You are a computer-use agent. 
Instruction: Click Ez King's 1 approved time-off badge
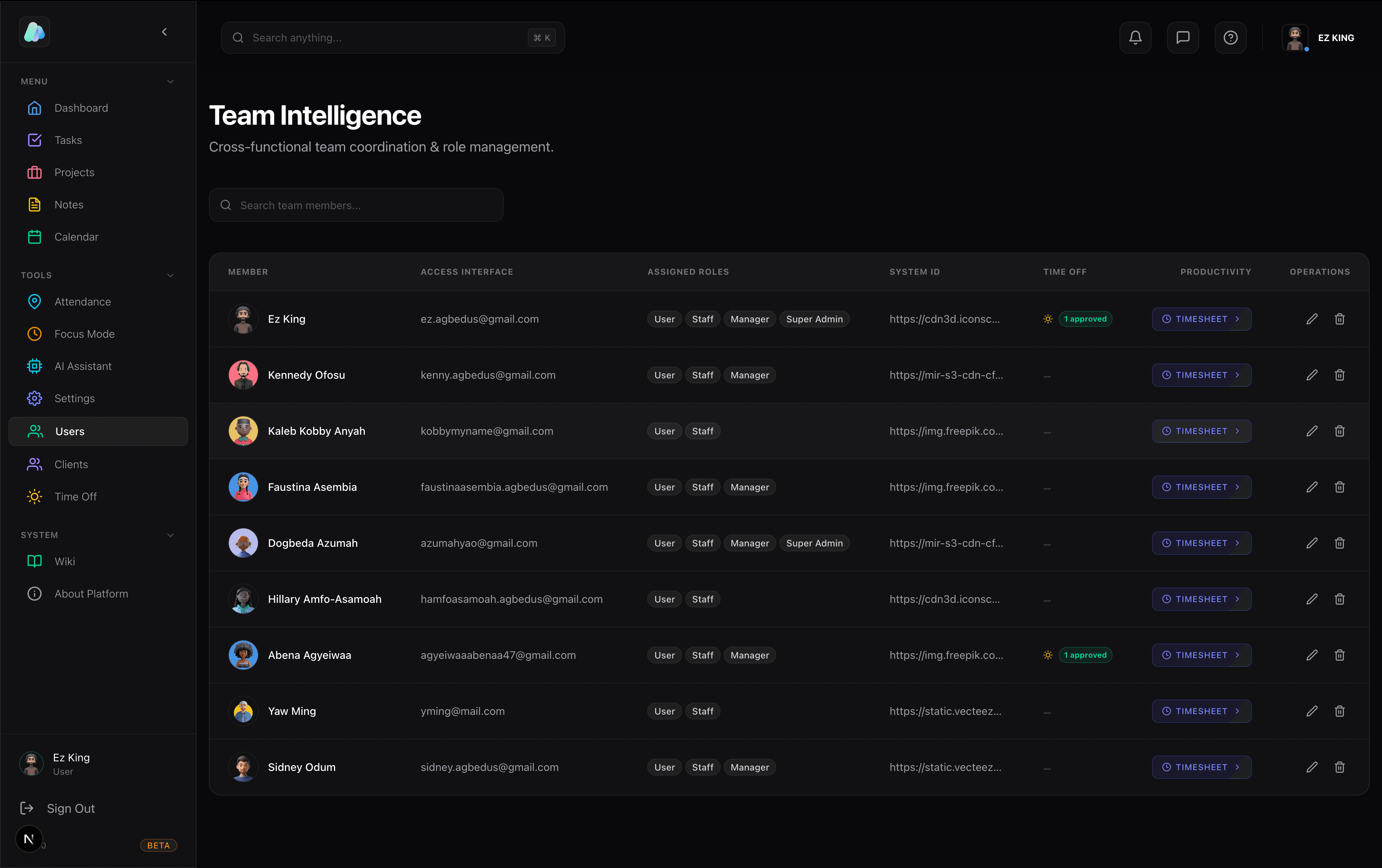coord(1085,319)
